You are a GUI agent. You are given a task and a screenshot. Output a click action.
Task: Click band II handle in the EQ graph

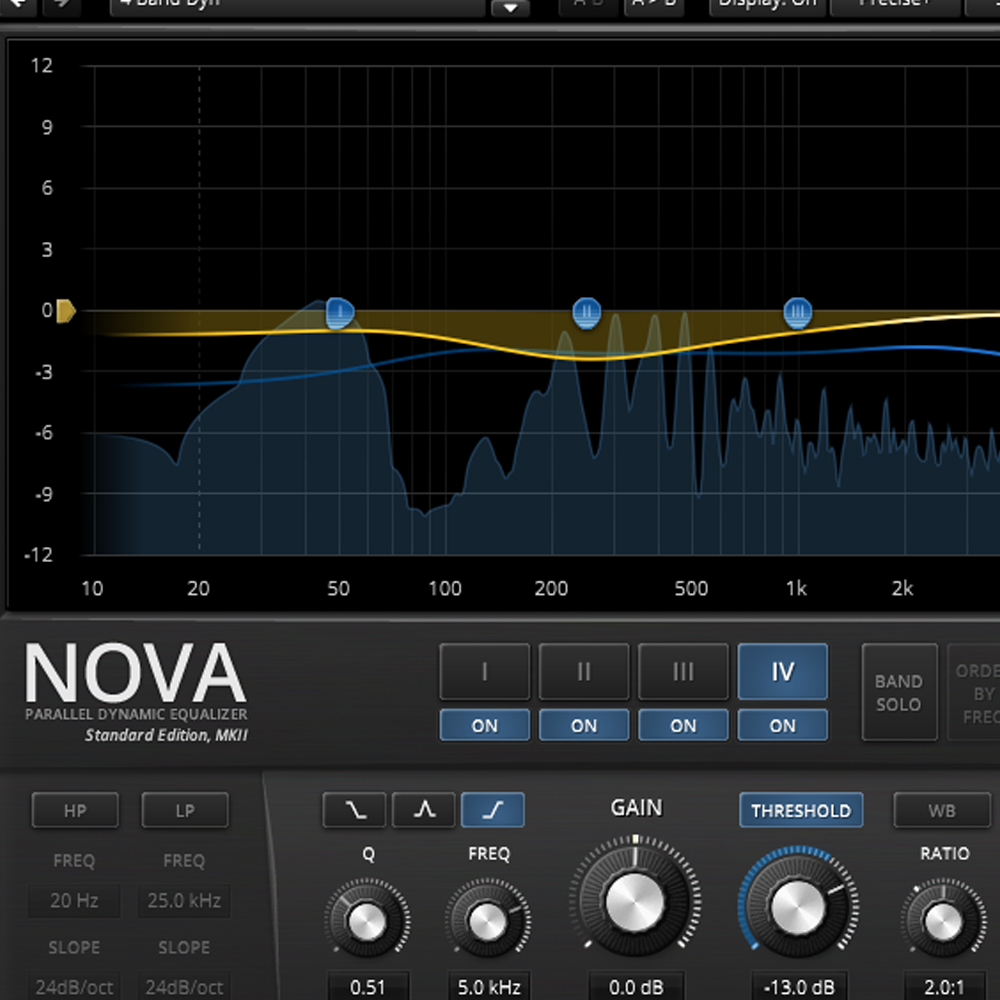point(587,313)
